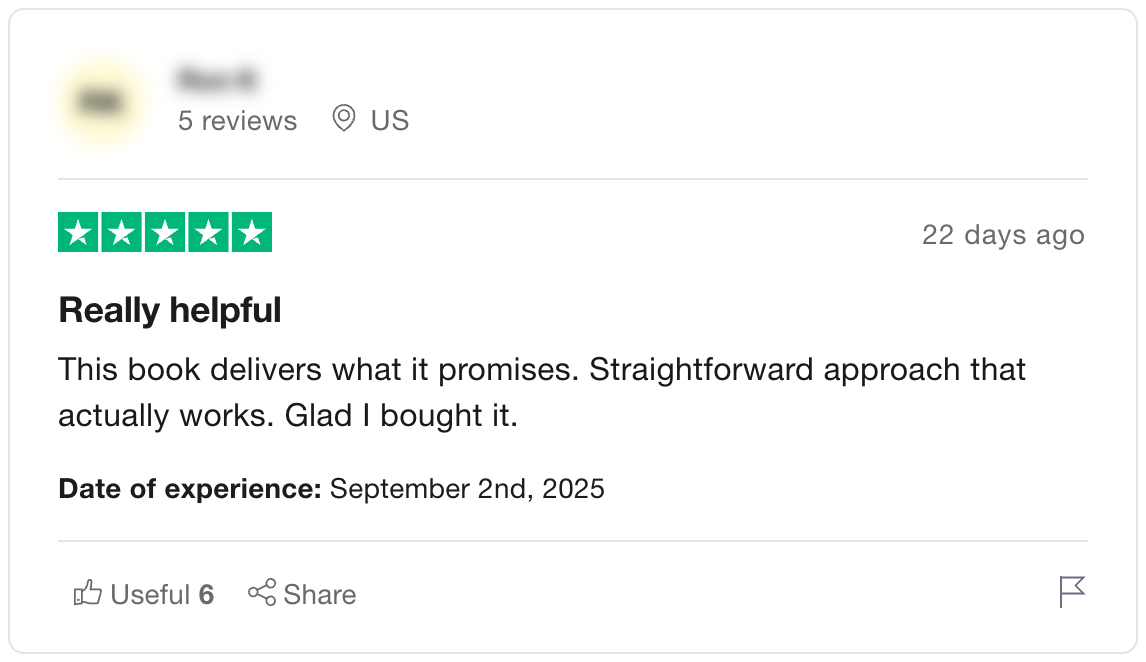
Task: Click the review body paragraph
Action: [x=543, y=391]
